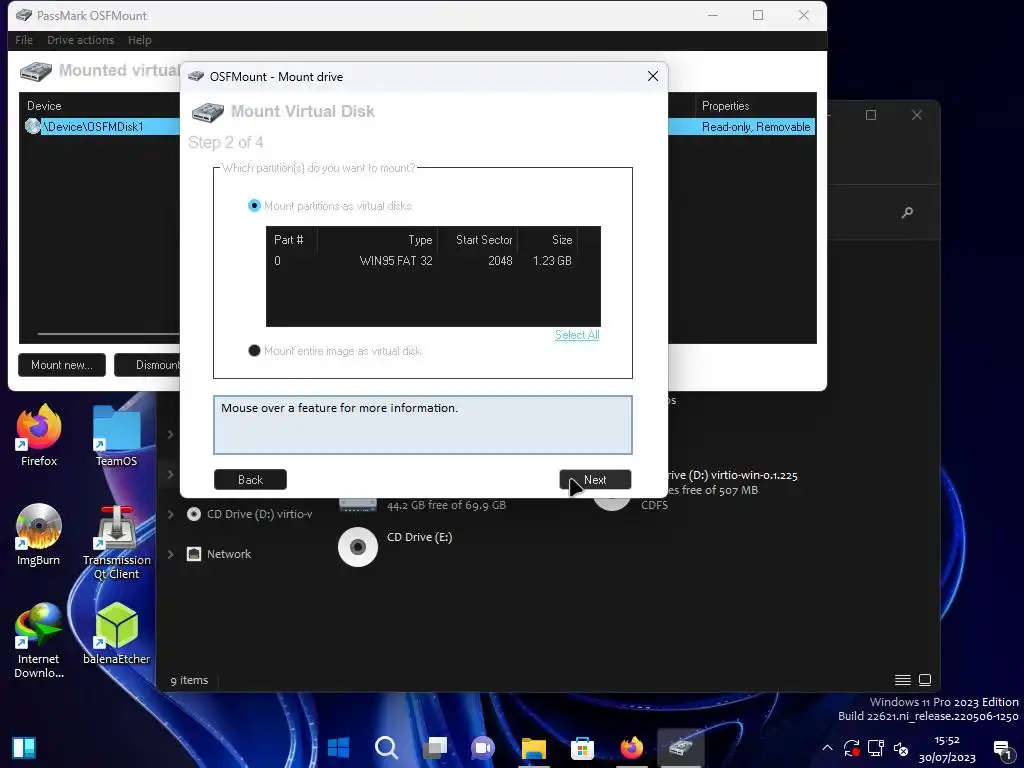This screenshot has height=768, width=1024.
Task: Click the OSFMount taskbar icon
Action: point(680,747)
